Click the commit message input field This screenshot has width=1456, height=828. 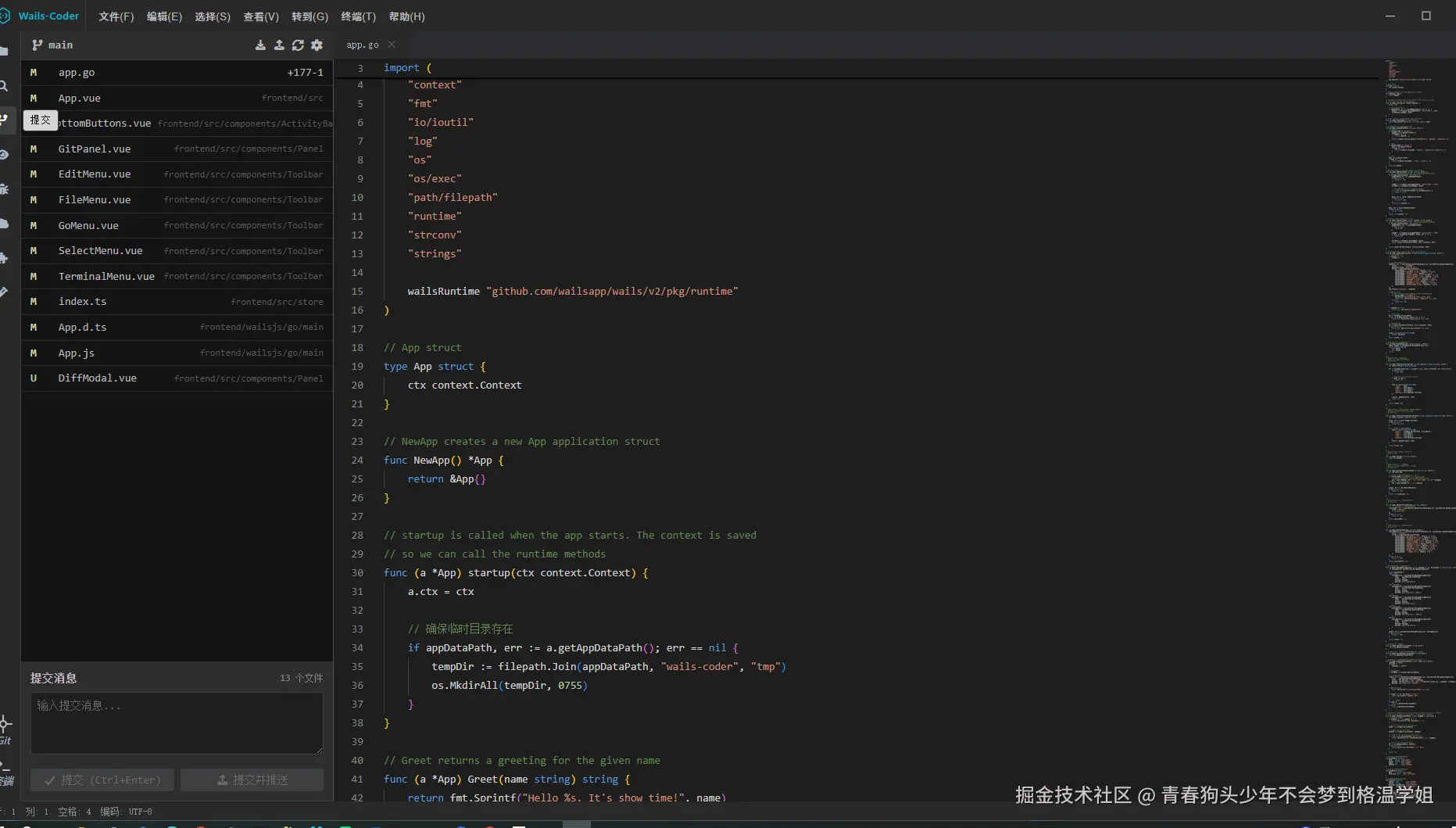click(177, 722)
